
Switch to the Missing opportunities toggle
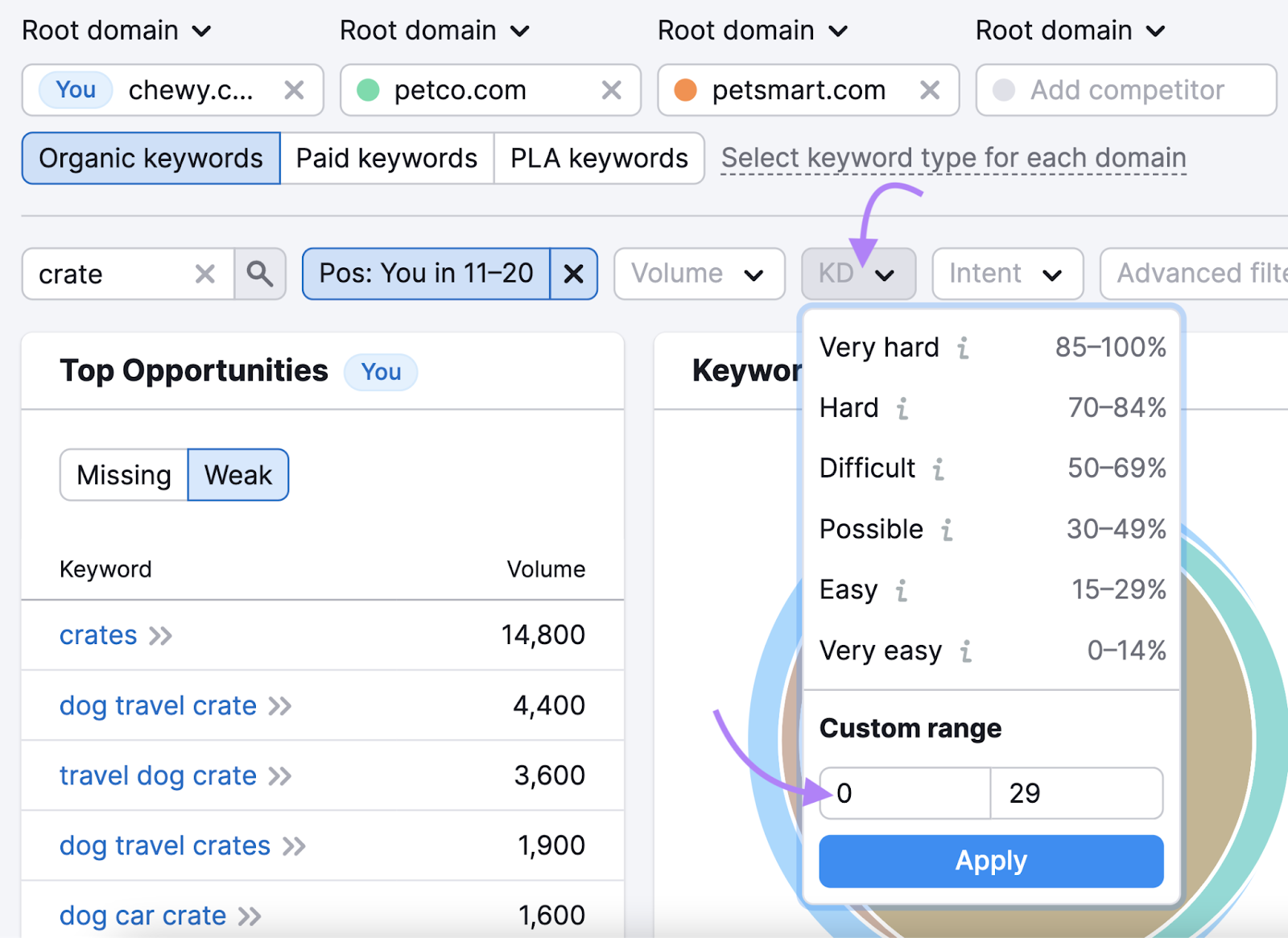click(x=123, y=475)
